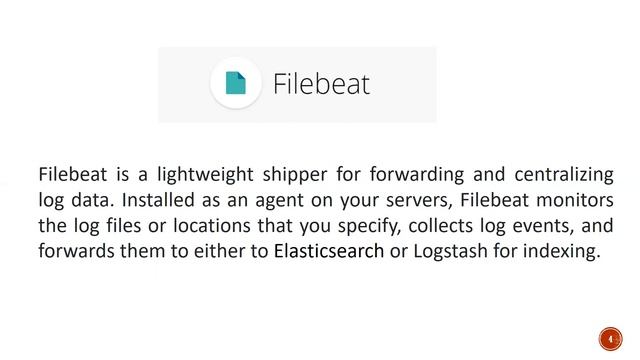Click the word forwards starting the last line
This screenshot has height=360, width=640.
(x=76, y=251)
